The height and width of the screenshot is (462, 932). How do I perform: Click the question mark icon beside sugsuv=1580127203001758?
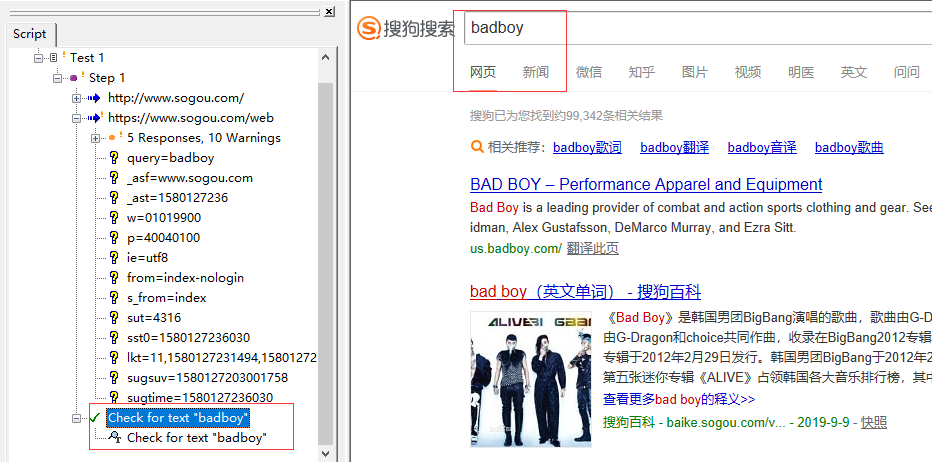tap(114, 378)
